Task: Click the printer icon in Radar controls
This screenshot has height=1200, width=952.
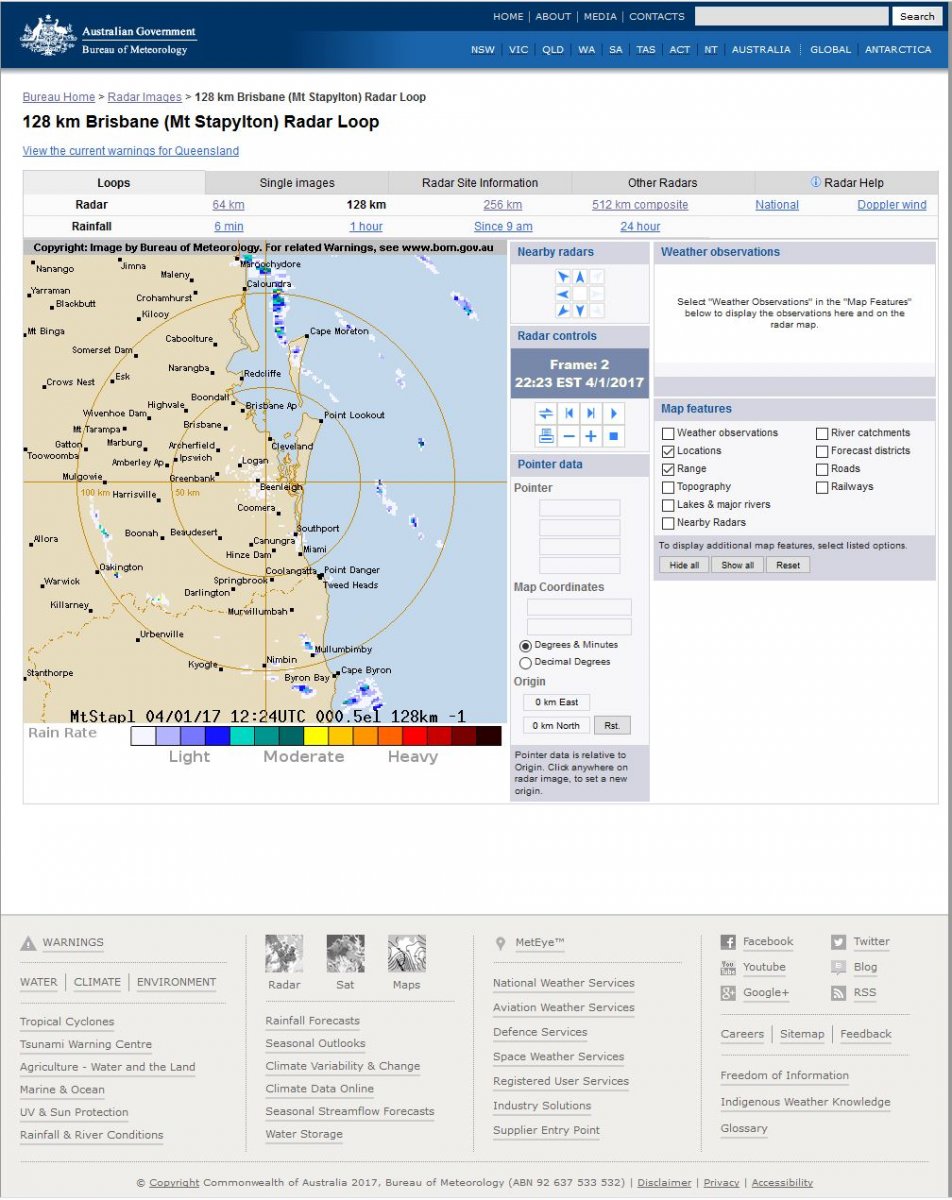Action: [x=545, y=436]
